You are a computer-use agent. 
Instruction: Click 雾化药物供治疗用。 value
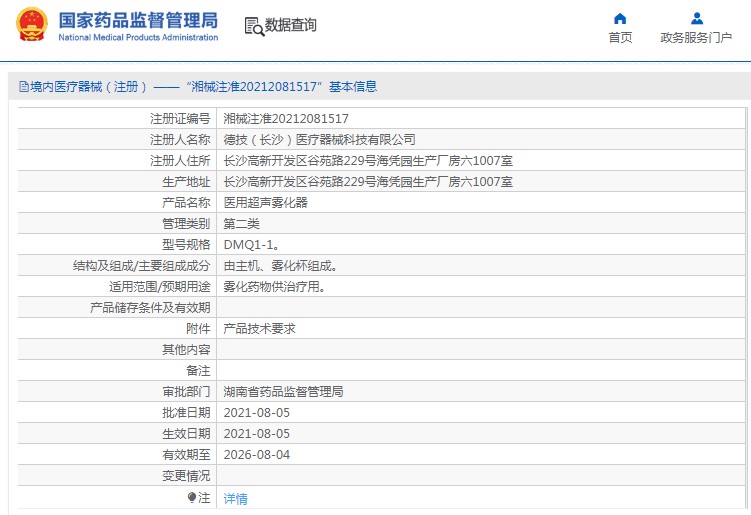click(274, 286)
